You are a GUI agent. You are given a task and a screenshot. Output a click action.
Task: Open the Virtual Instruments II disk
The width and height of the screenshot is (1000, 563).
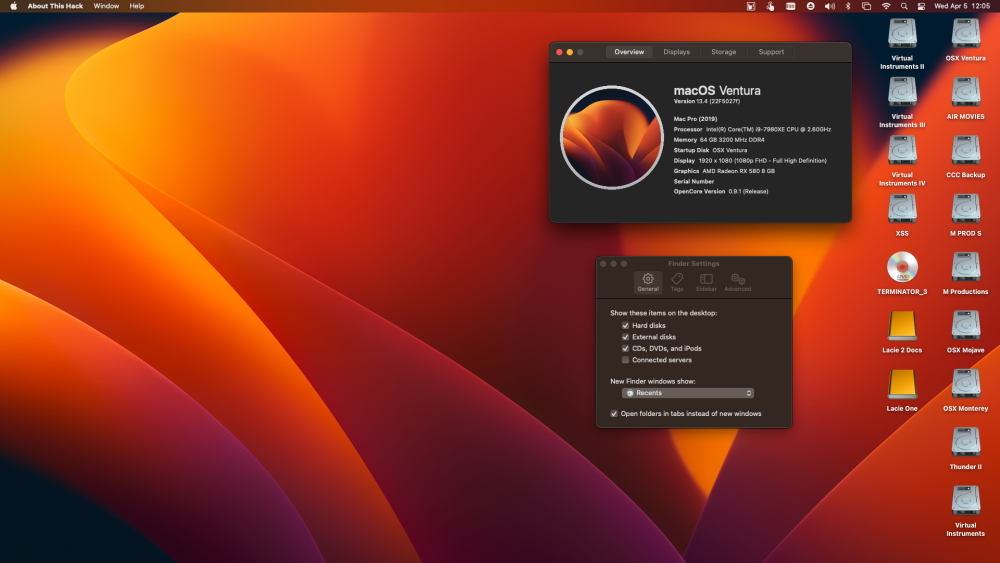[902, 34]
